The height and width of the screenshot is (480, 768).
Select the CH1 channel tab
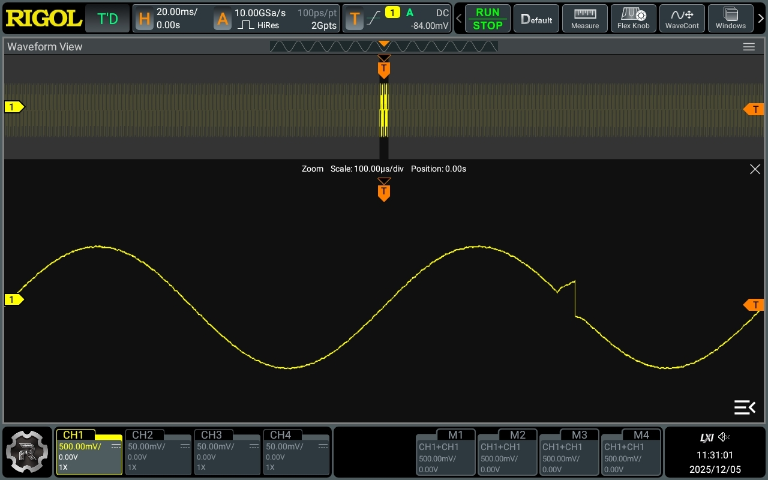coord(88,452)
